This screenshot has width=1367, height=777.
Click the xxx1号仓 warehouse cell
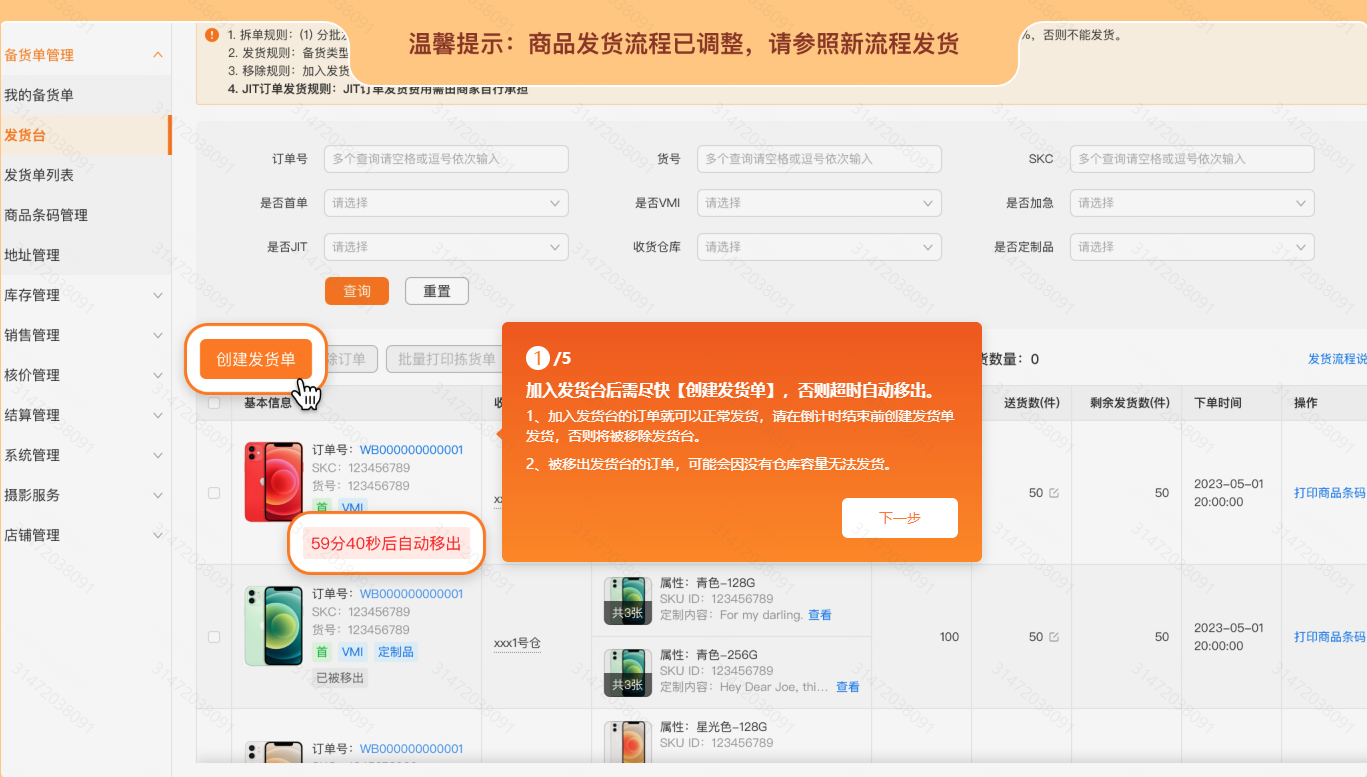pyautogui.click(x=517, y=643)
